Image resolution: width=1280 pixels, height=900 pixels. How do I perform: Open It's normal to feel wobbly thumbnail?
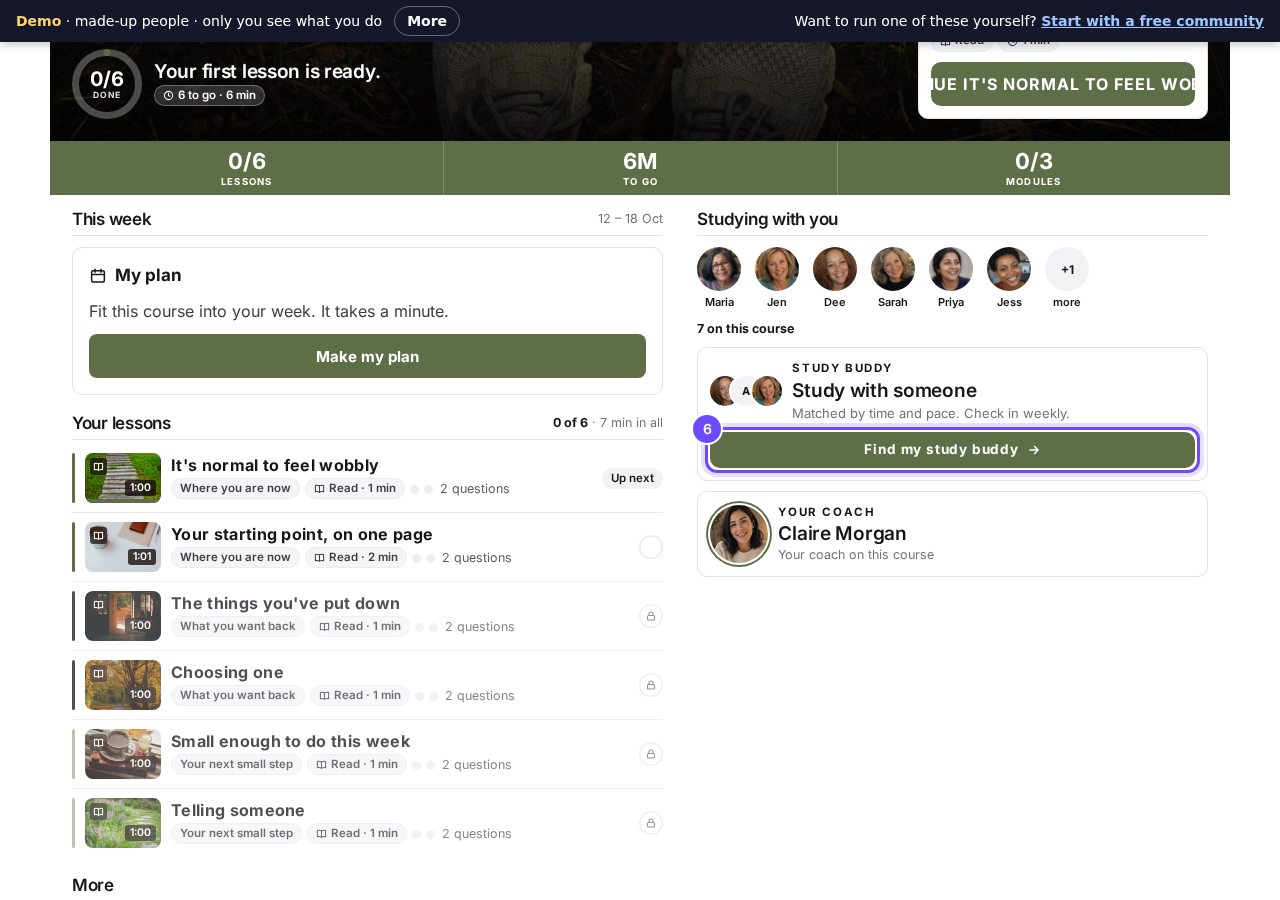[123, 478]
